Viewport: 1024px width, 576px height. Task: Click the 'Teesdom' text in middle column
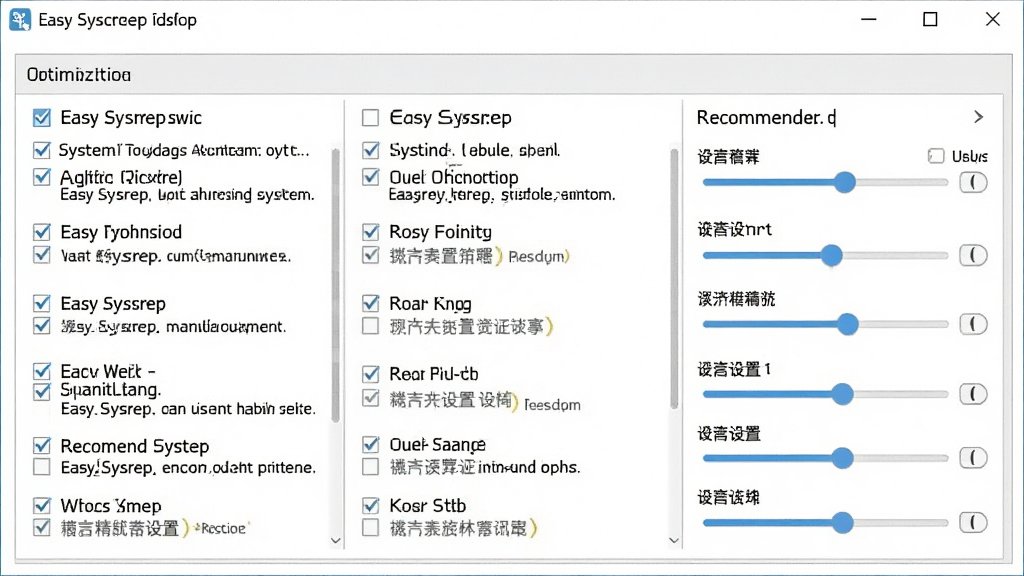point(552,405)
